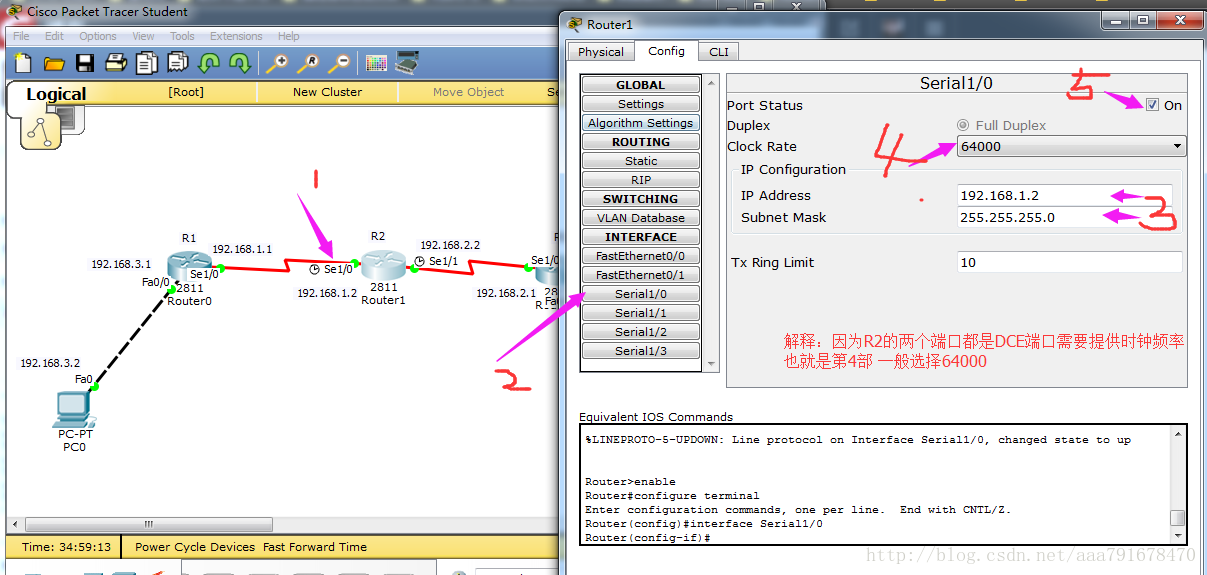Select the FastEthernet0/1 interface
The height and width of the screenshot is (575, 1207).
(641, 275)
